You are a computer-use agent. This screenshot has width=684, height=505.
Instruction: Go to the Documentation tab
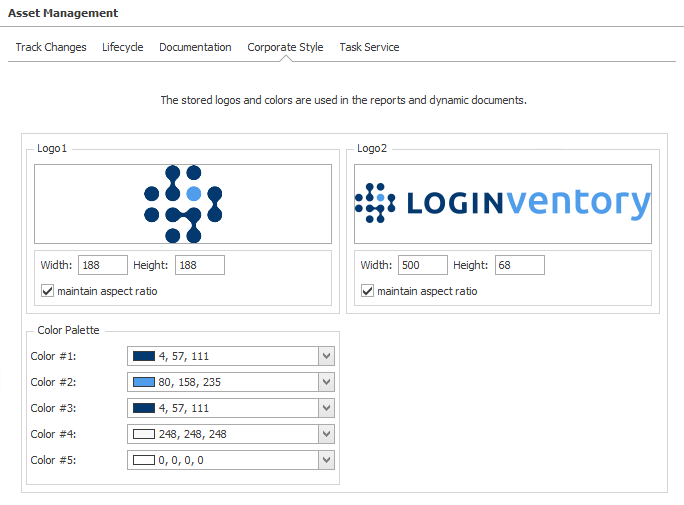pyautogui.click(x=195, y=47)
